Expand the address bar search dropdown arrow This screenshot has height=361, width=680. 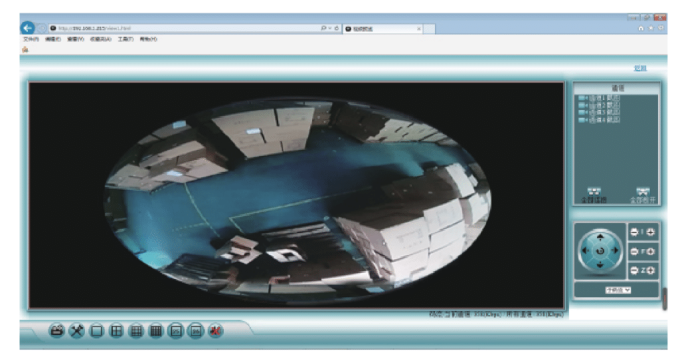coord(330,28)
